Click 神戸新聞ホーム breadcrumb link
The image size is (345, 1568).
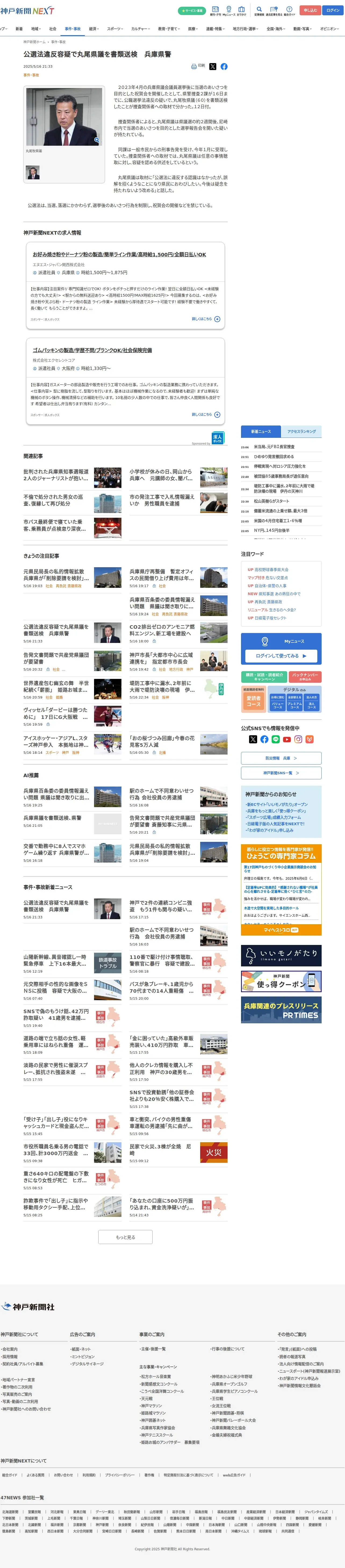(34, 42)
